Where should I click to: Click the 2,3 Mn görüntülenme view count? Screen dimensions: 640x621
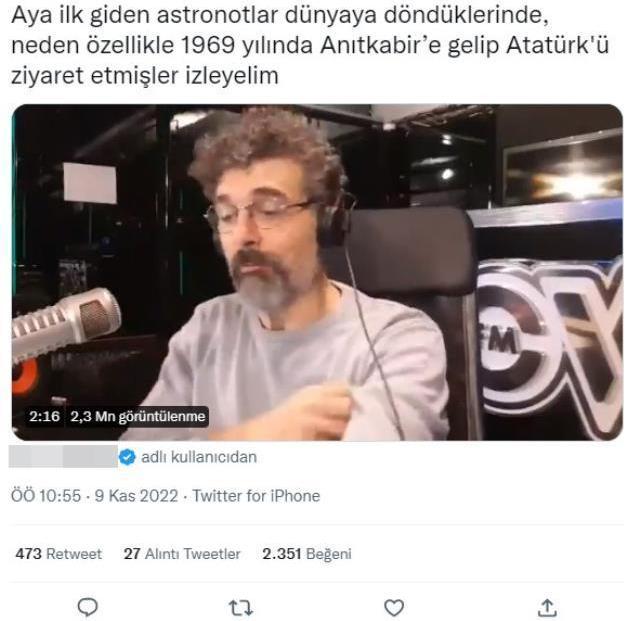[x=138, y=416]
